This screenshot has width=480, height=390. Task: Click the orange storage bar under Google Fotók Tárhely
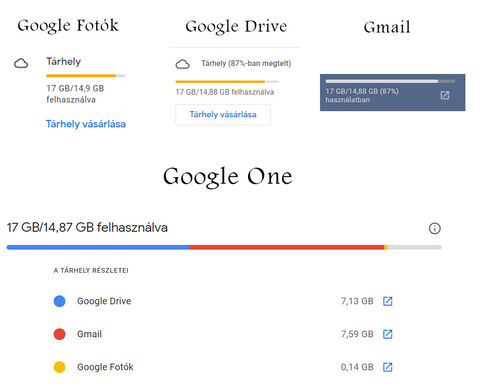pyautogui.click(x=86, y=76)
